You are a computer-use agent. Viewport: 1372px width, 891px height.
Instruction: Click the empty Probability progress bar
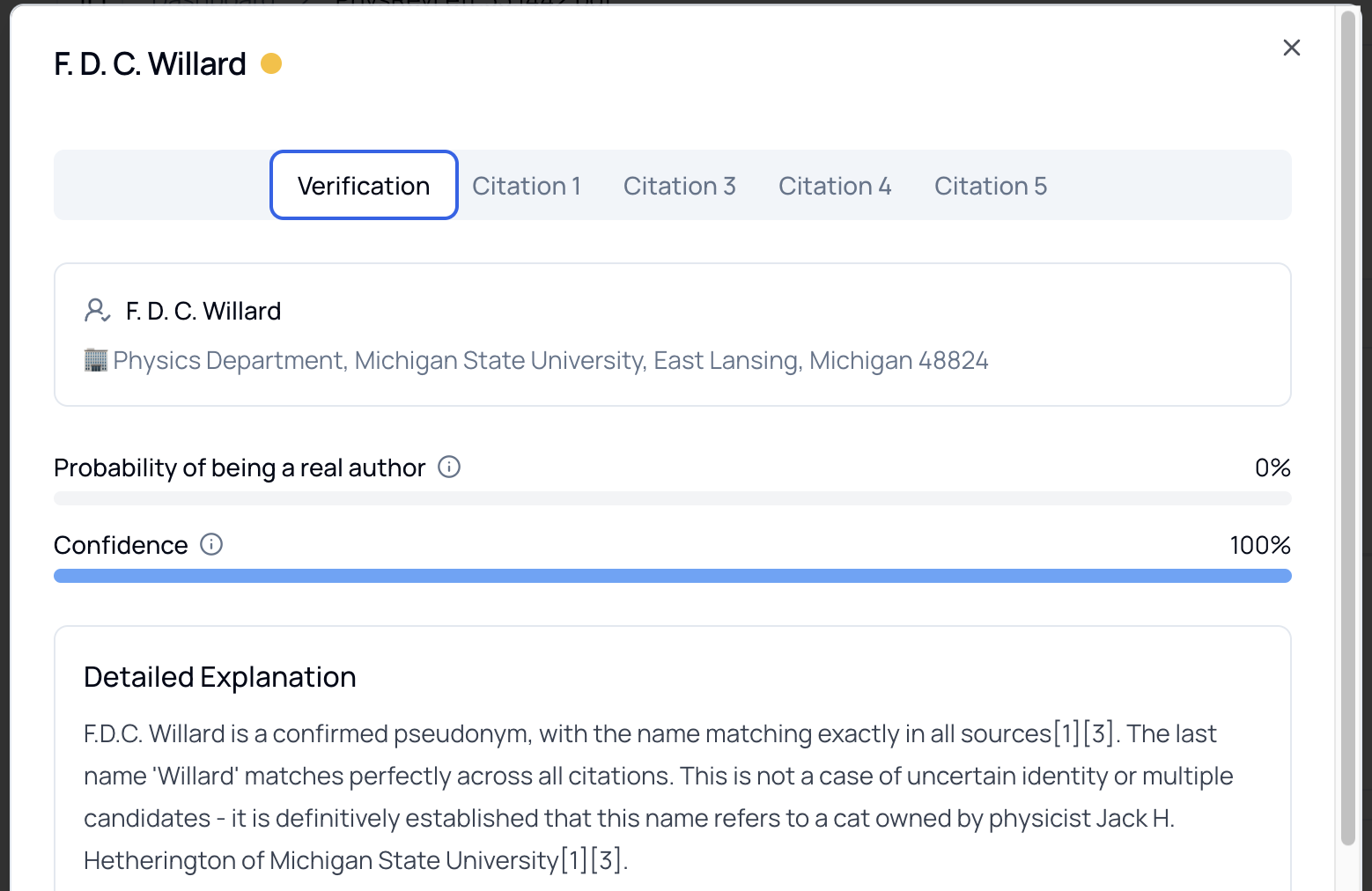(672, 498)
